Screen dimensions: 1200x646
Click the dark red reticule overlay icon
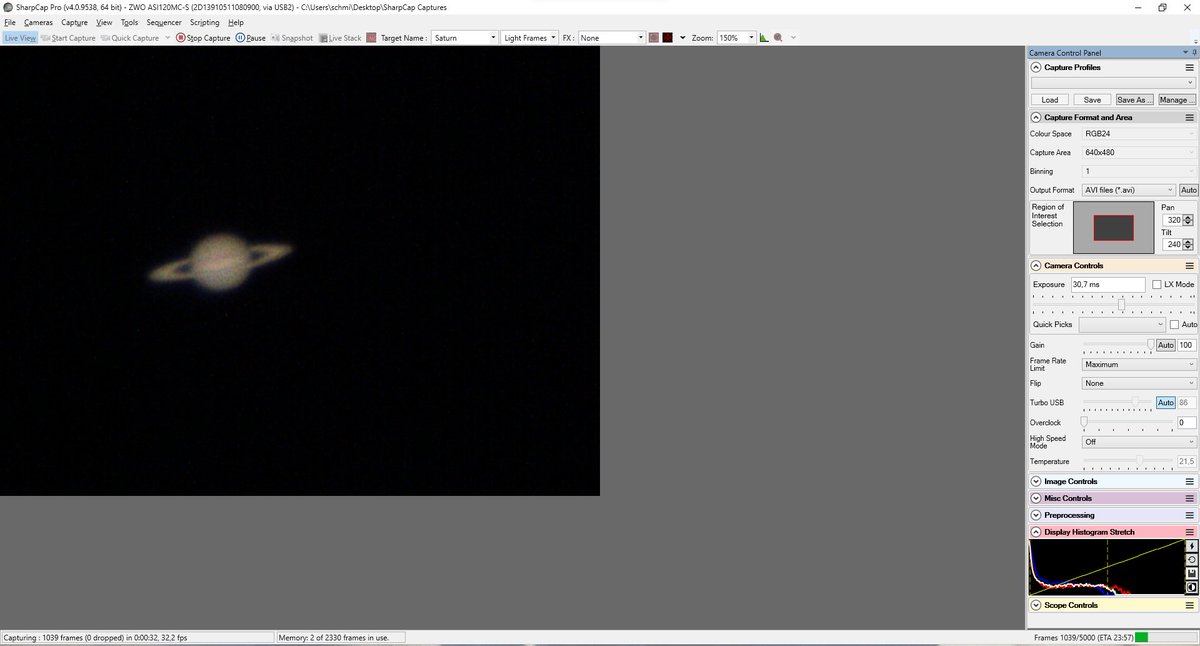tap(667, 38)
